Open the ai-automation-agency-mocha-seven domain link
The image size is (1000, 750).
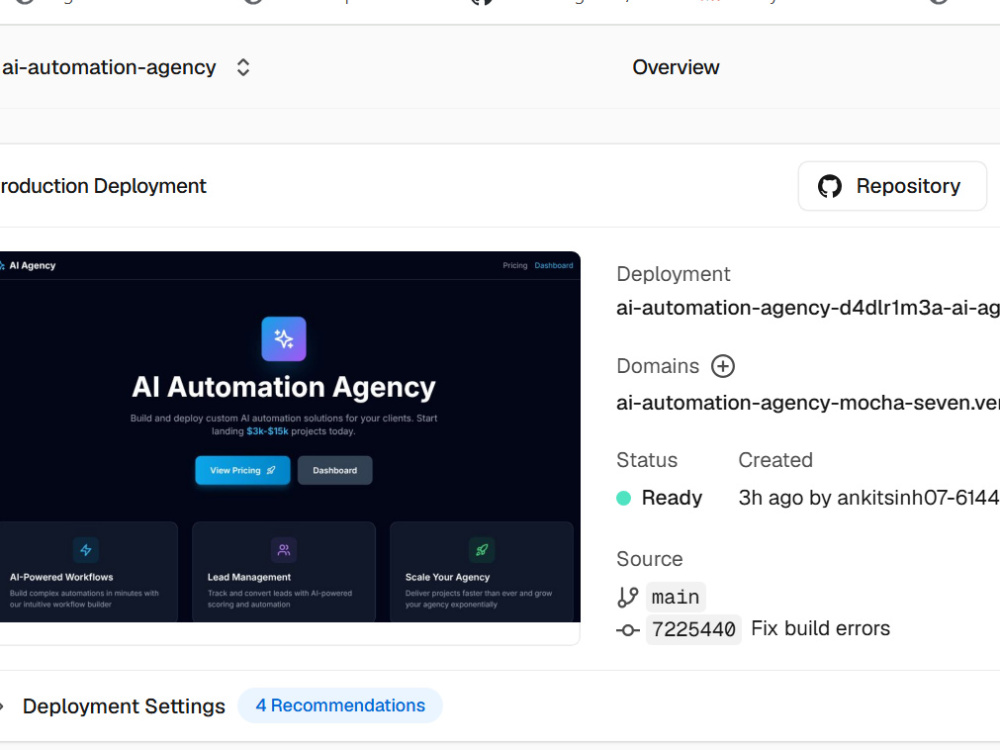point(808,403)
